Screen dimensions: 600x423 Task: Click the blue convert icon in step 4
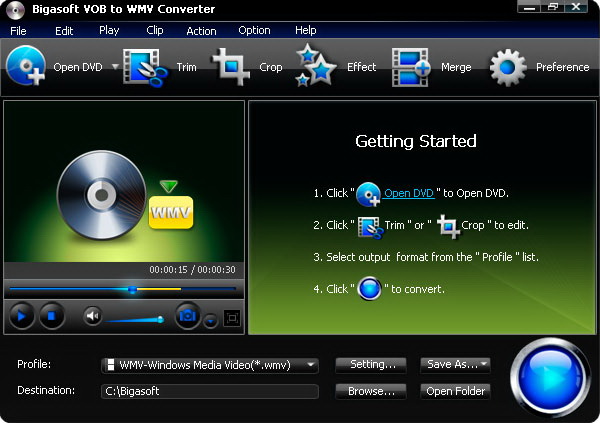tap(369, 288)
